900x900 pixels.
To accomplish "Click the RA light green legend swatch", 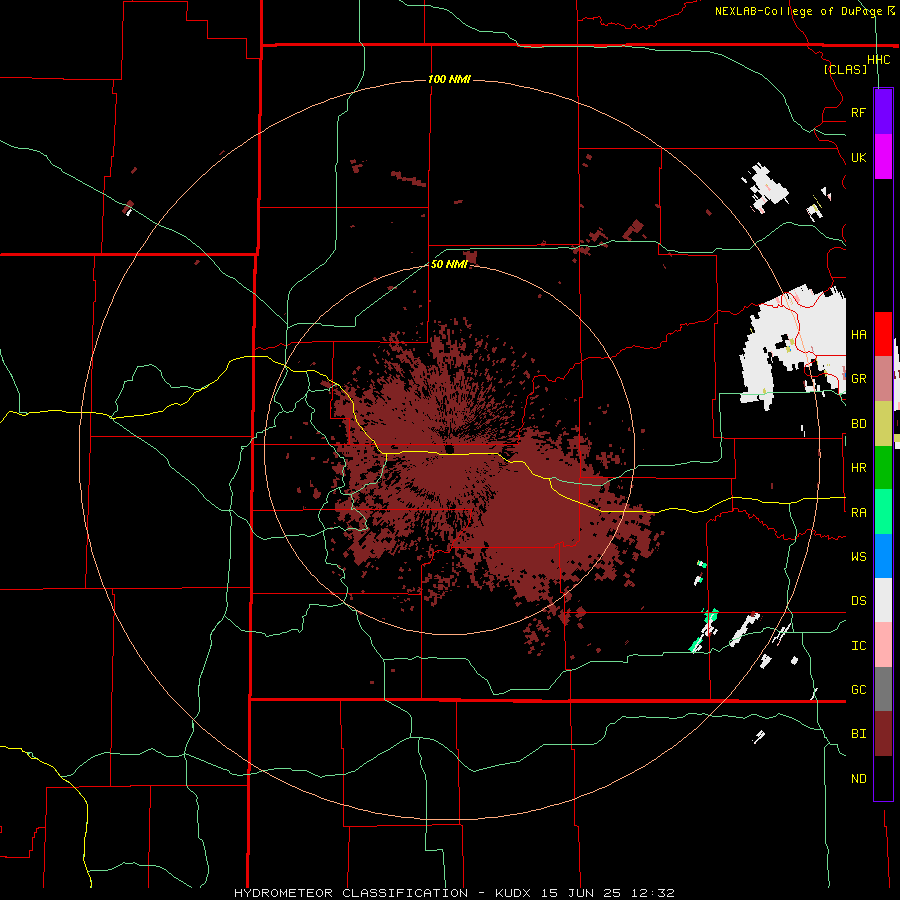I will click(883, 512).
